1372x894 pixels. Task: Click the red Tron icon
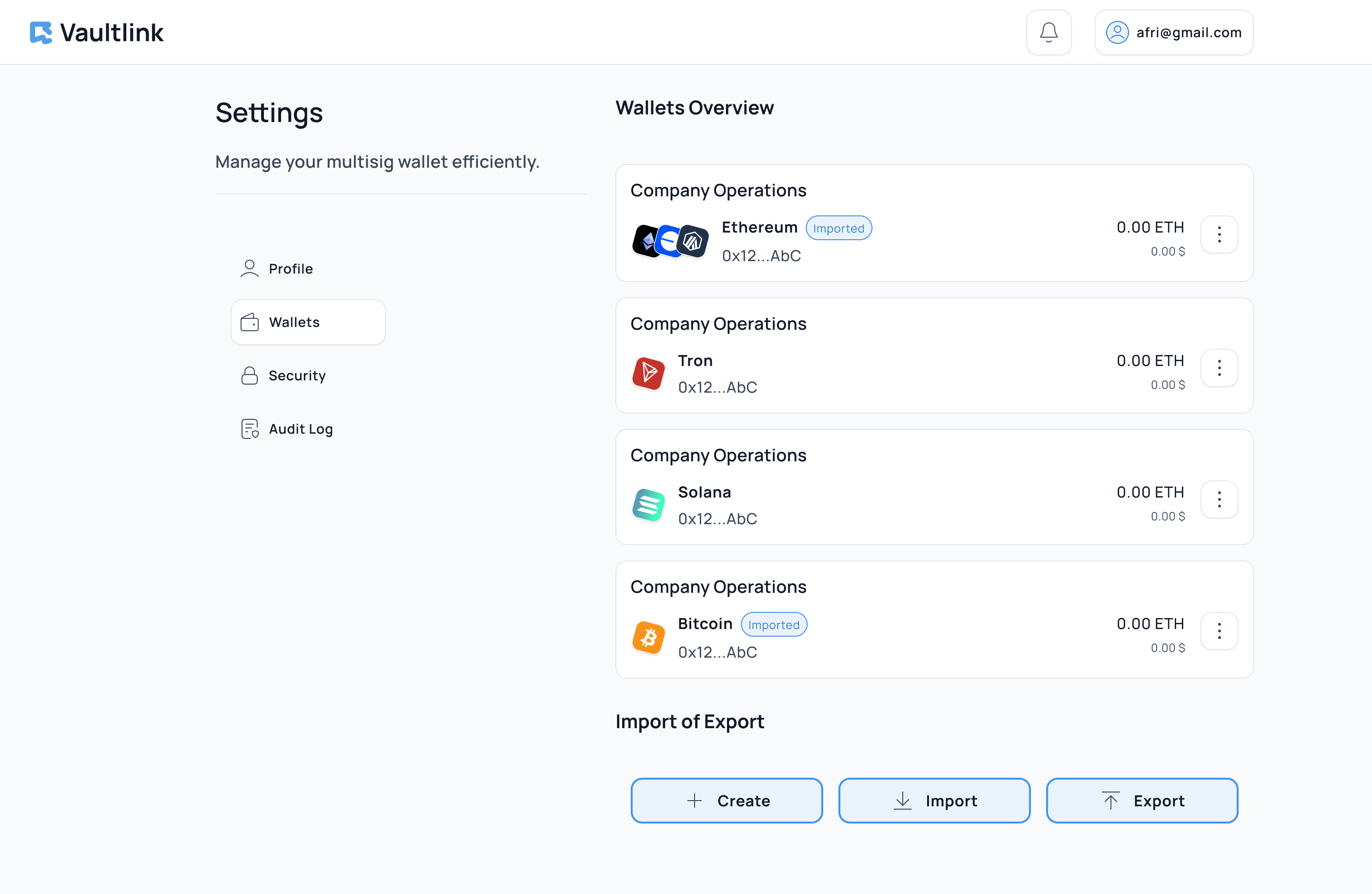coord(648,373)
